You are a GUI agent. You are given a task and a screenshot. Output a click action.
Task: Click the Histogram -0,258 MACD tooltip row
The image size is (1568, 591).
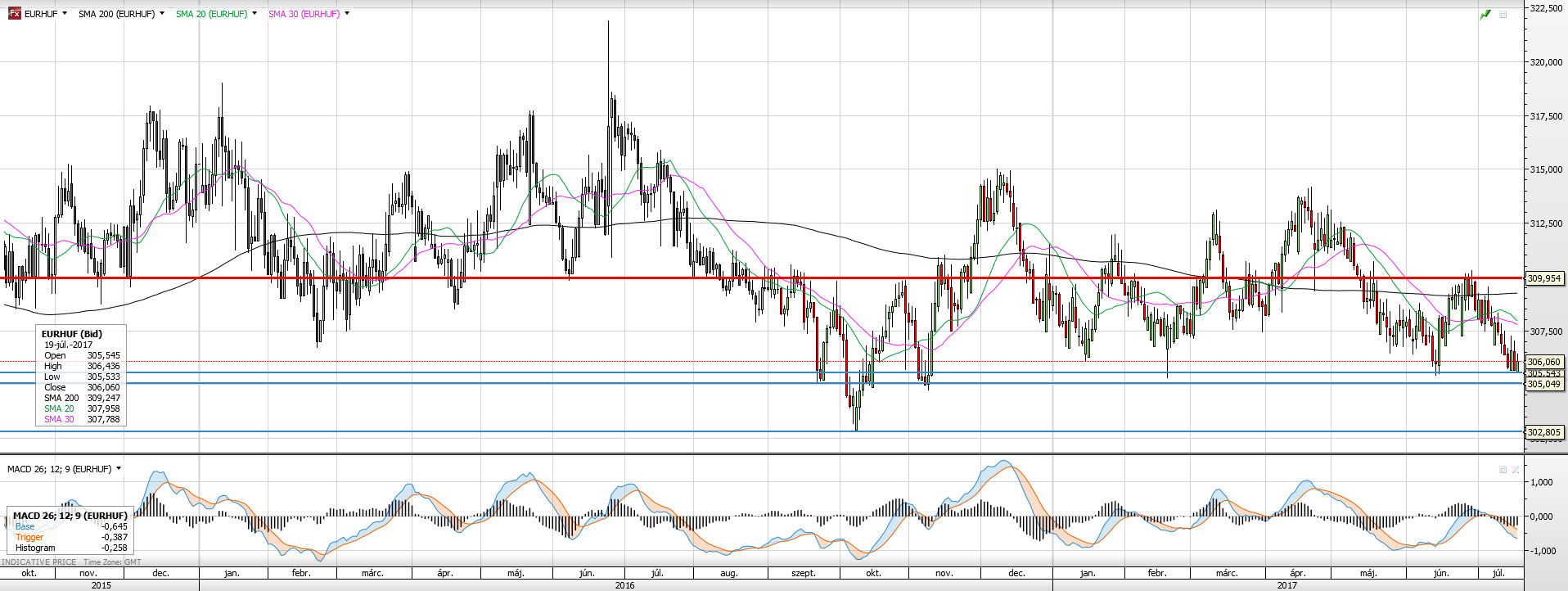pos(71,548)
